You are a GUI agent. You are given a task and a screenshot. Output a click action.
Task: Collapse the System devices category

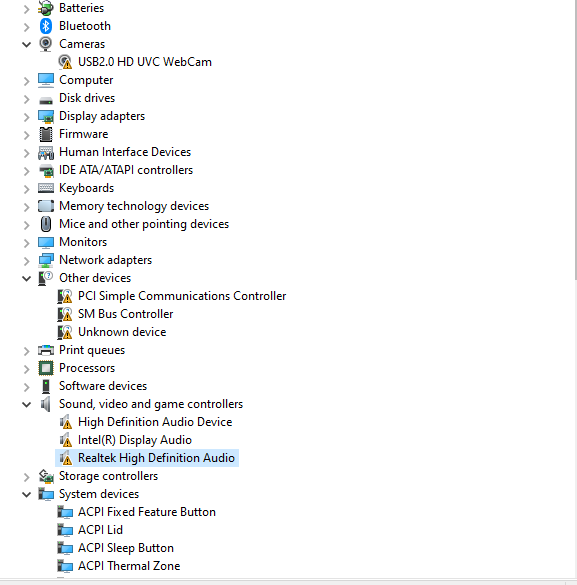(26, 495)
